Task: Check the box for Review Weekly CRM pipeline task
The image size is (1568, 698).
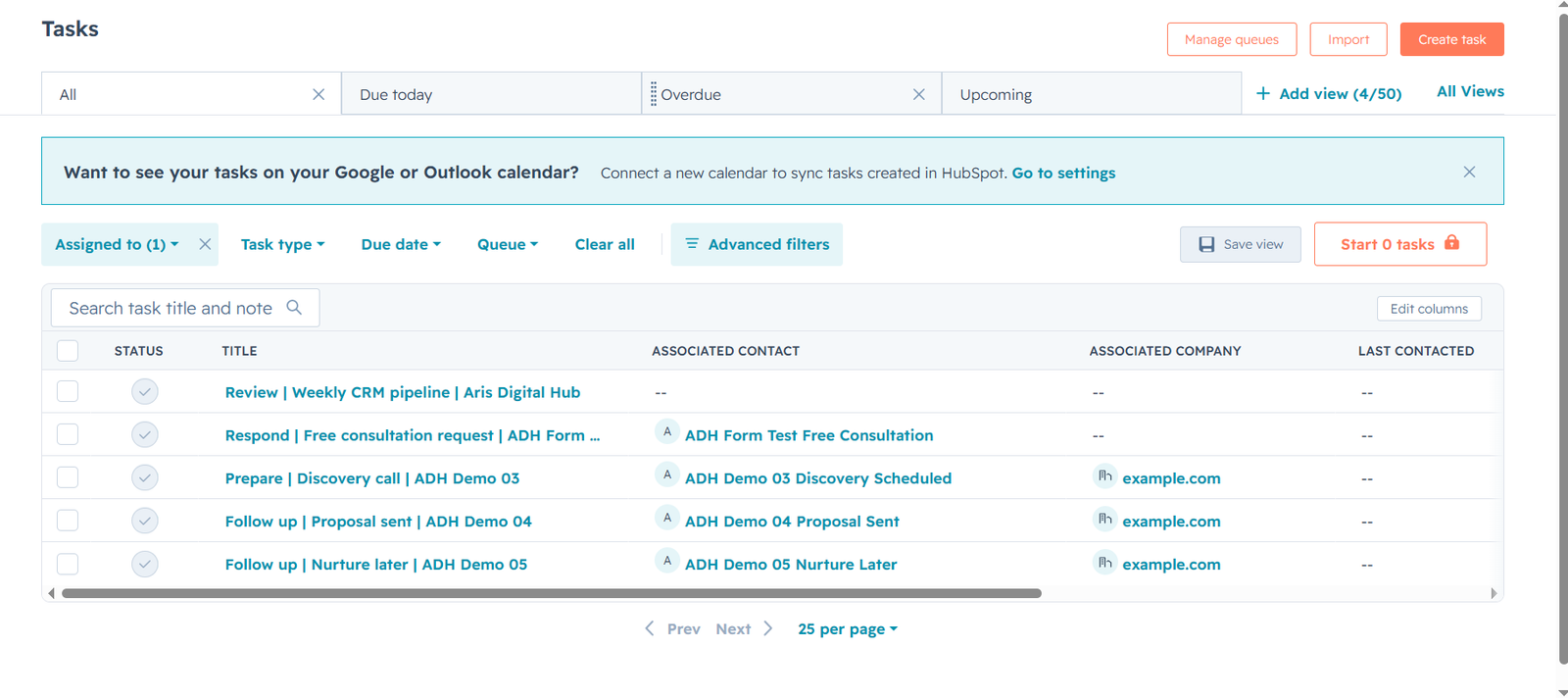Action: click(x=68, y=391)
